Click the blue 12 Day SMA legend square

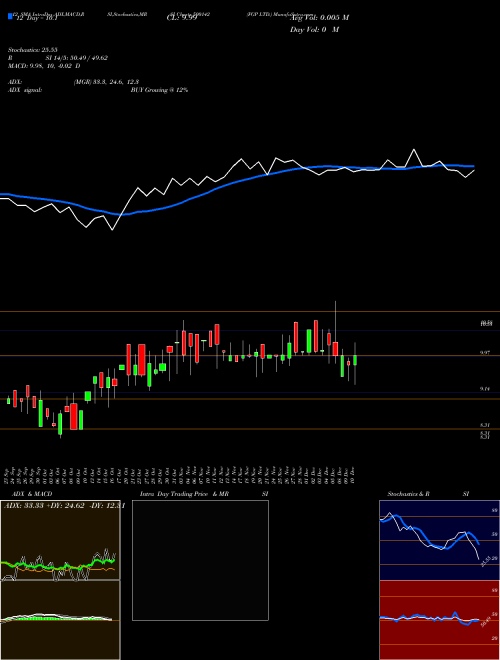point(10,17)
